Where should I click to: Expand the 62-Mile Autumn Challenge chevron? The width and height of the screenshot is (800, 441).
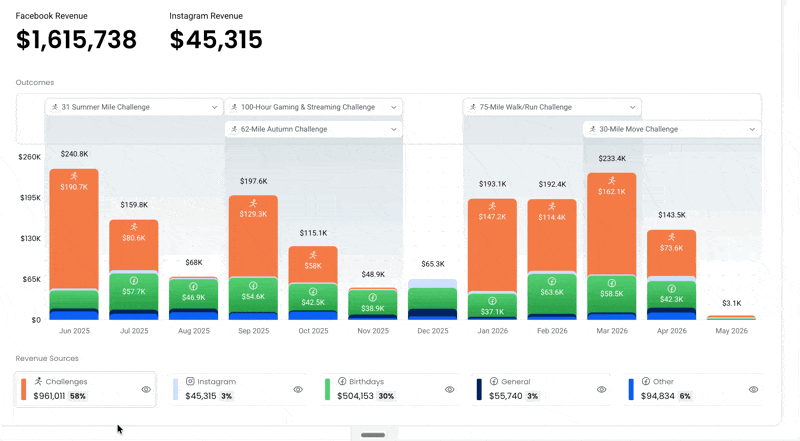[x=393, y=129]
